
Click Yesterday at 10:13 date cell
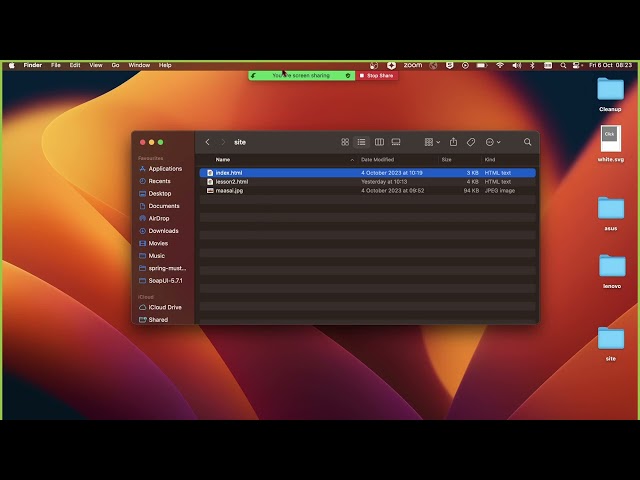tap(384, 182)
